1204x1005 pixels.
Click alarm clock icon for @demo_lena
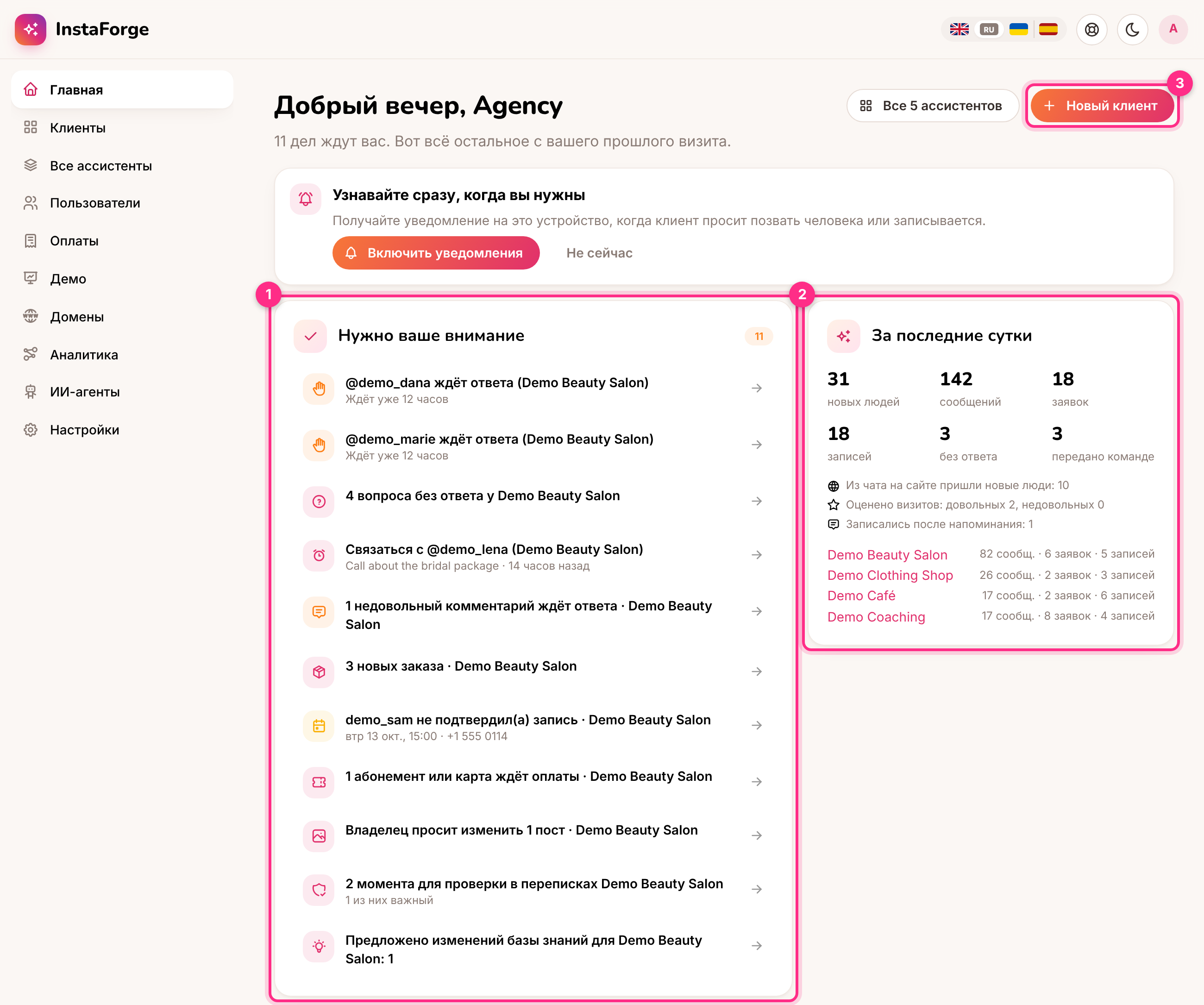pyautogui.click(x=319, y=556)
